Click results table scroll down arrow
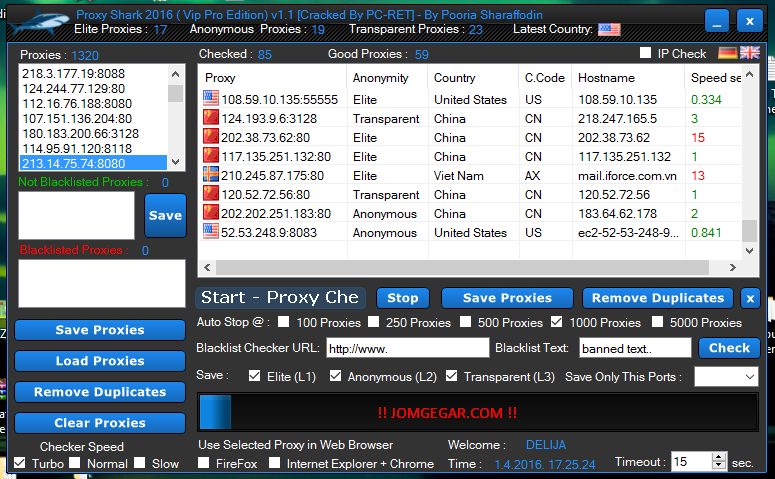The width and height of the screenshot is (775, 479). pyautogui.click(x=750, y=251)
